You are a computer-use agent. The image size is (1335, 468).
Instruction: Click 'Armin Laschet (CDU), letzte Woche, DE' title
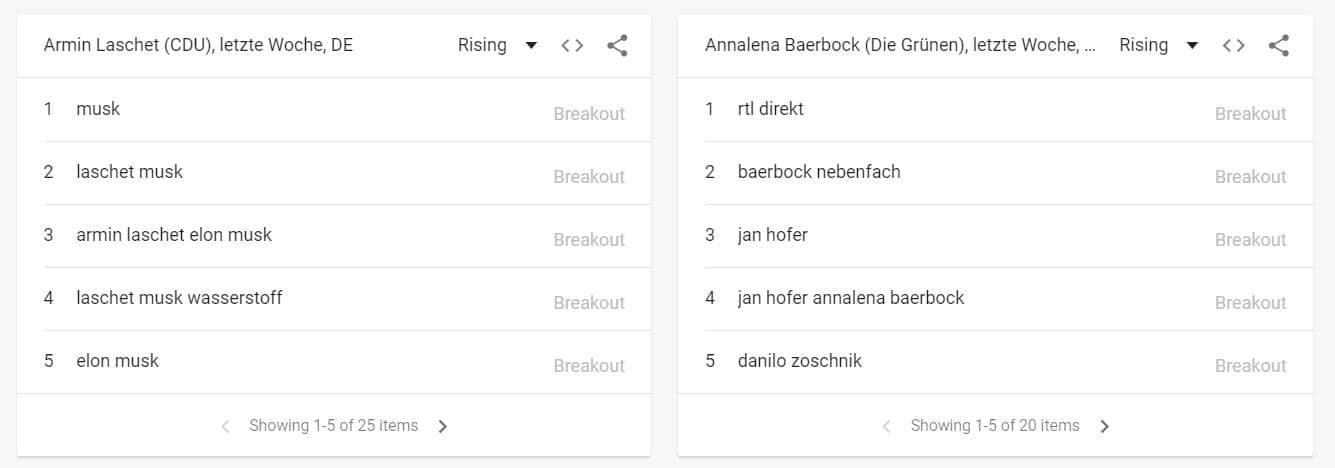click(198, 45)
